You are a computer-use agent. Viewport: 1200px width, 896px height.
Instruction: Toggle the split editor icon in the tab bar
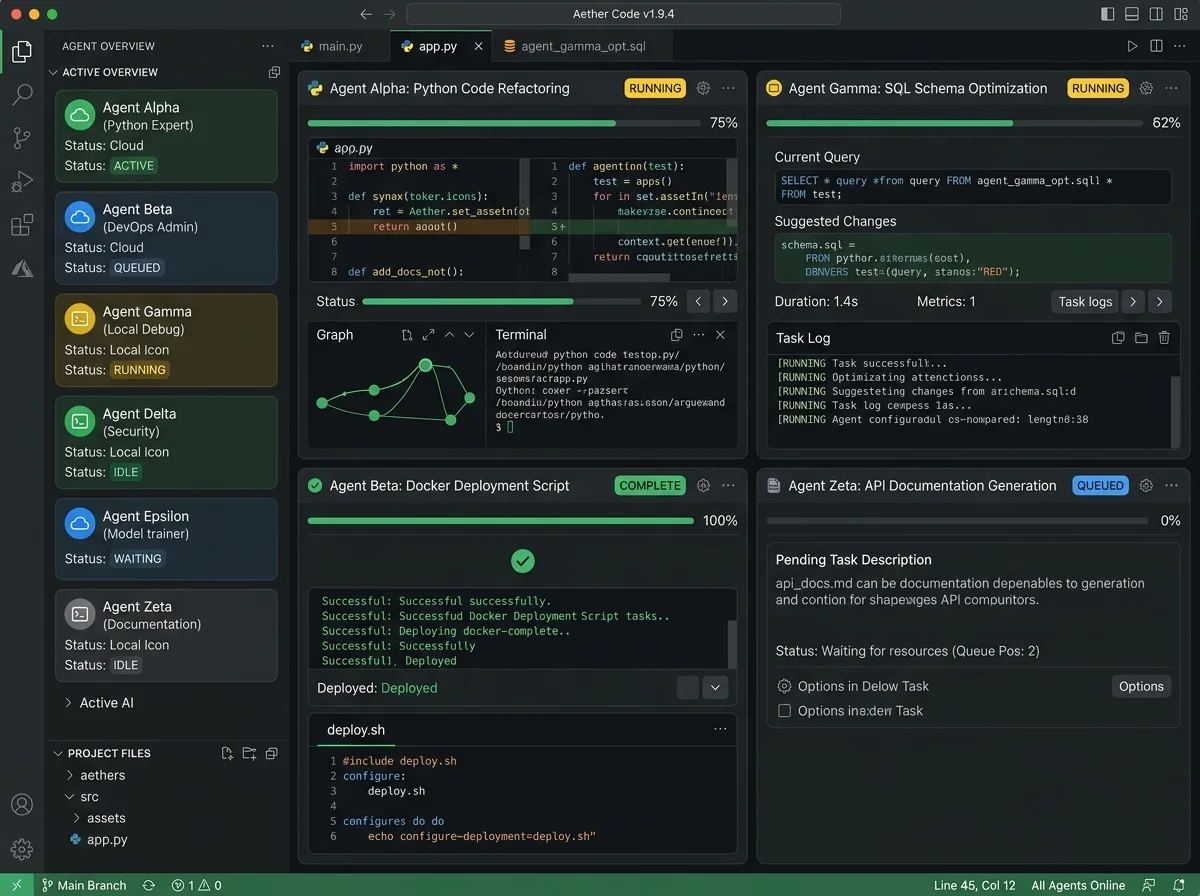(1156, 46)
